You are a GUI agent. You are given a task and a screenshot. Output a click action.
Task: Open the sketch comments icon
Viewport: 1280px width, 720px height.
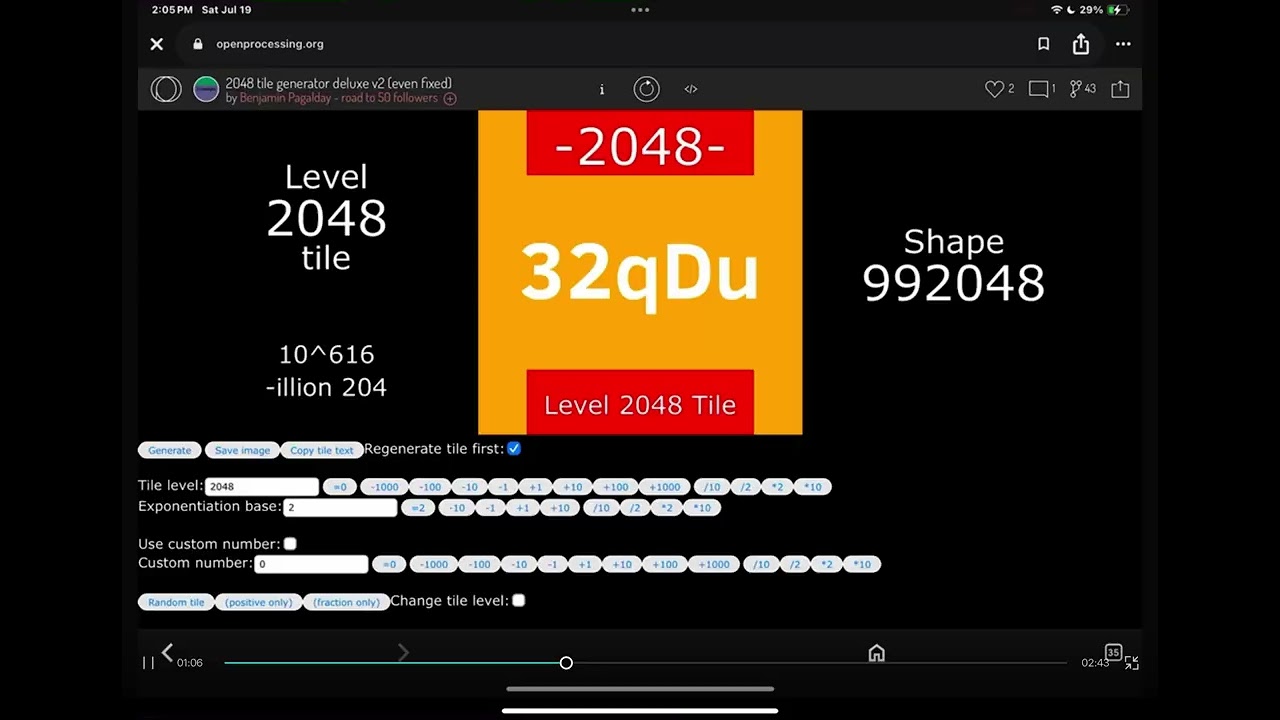click(1039, 89)
